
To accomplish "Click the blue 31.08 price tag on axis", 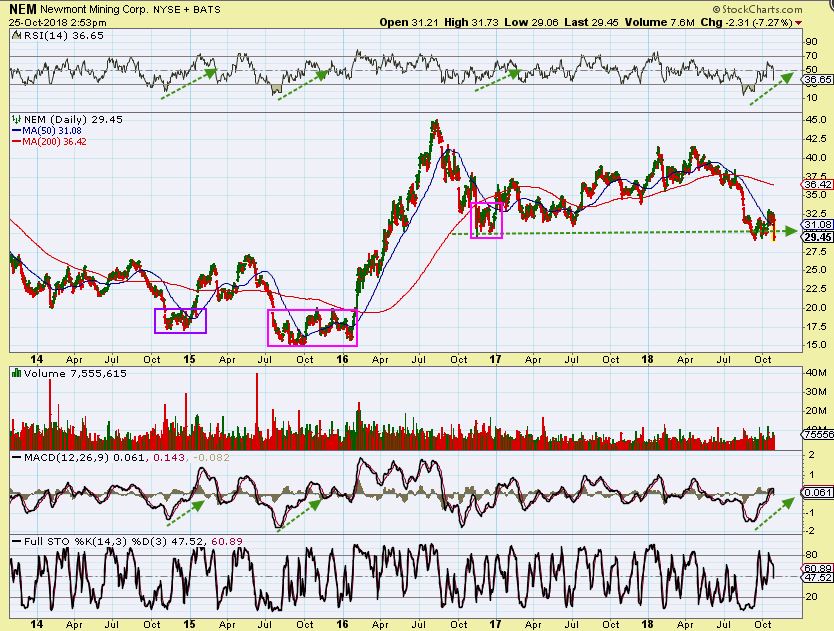I will pyautogui.click(x=818, y=225).
